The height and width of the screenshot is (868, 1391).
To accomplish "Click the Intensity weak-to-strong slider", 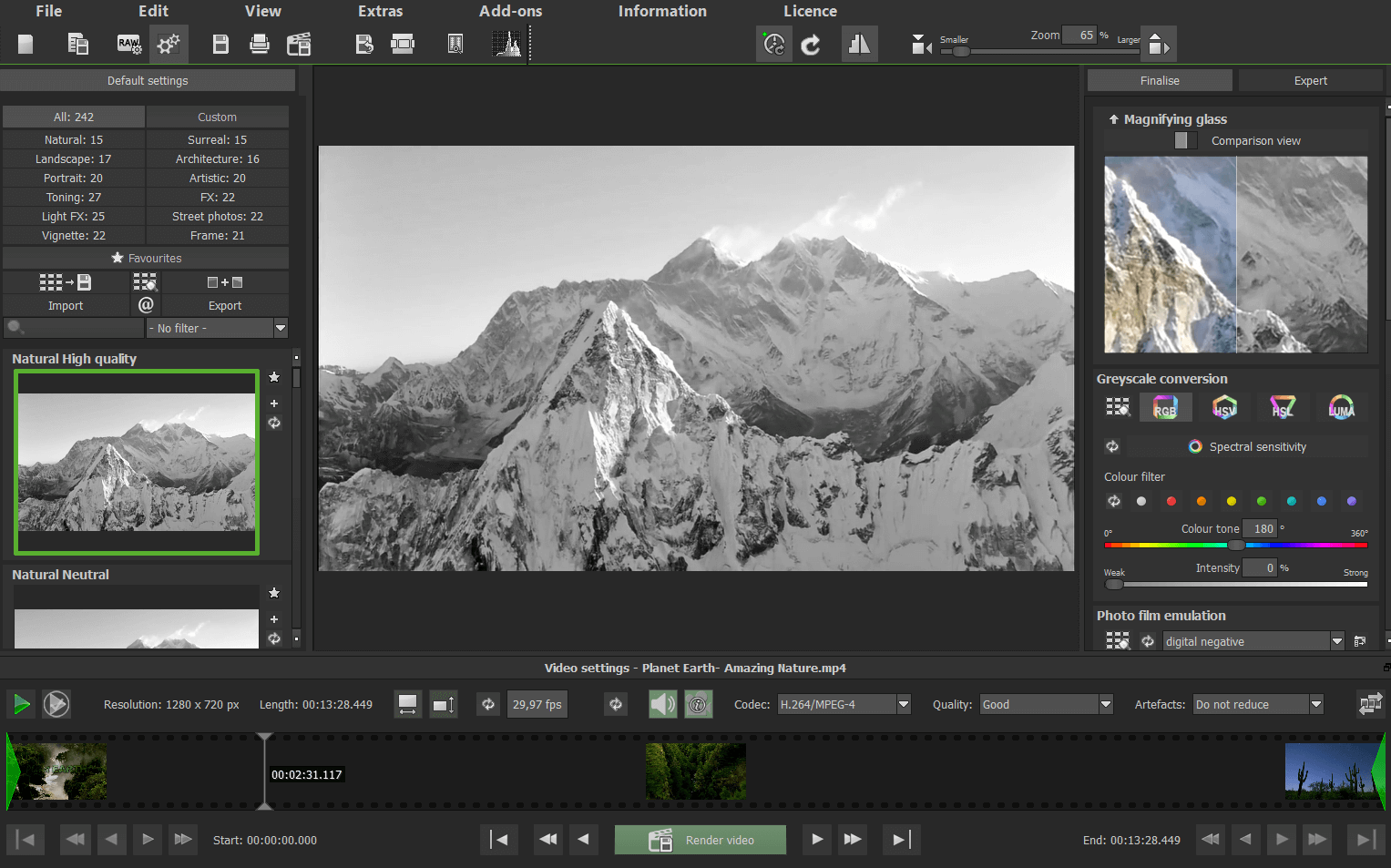I will [x=1236, y=584].
